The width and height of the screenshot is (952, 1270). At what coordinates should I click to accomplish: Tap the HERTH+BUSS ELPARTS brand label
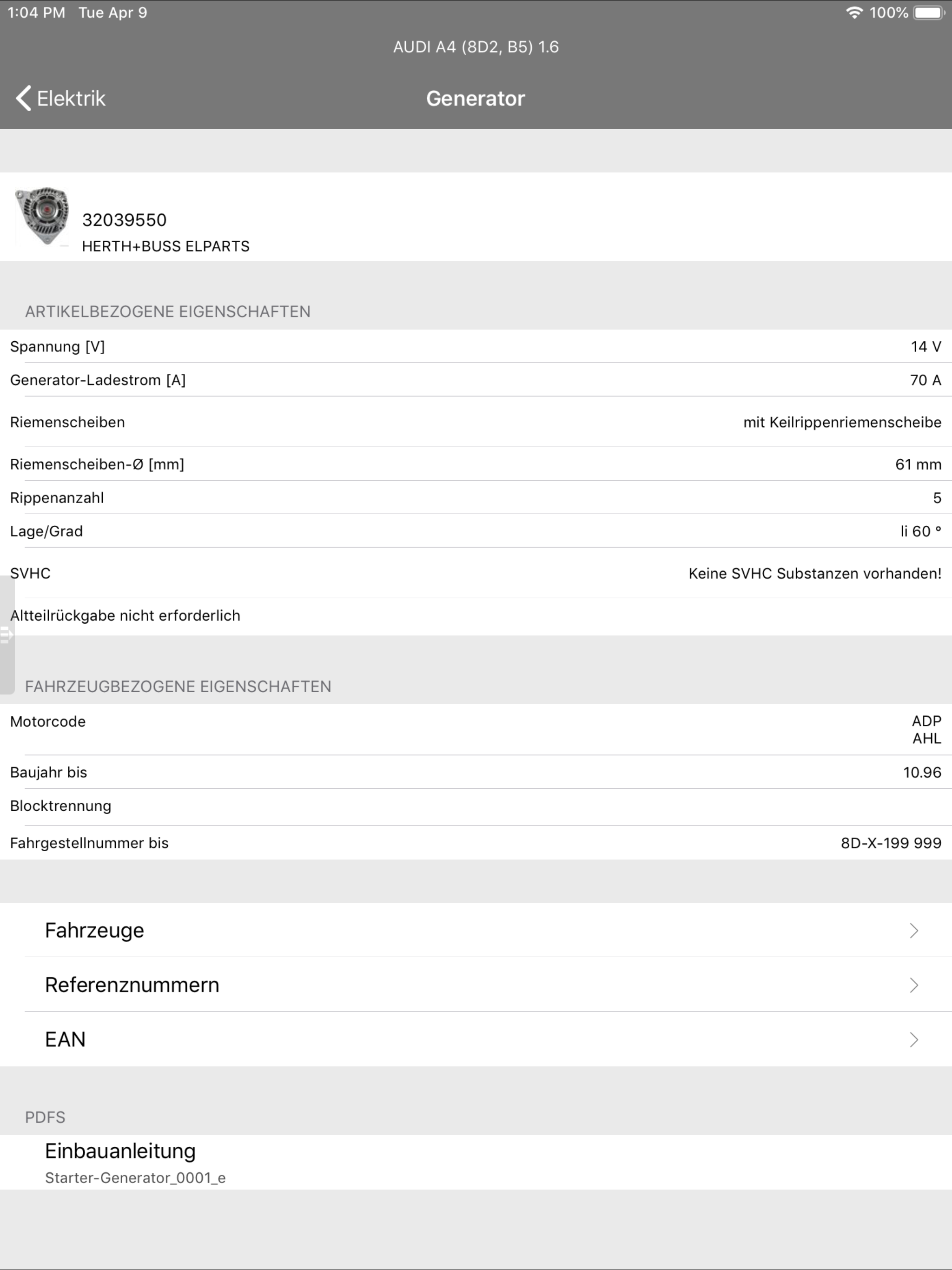click(165, 246)
